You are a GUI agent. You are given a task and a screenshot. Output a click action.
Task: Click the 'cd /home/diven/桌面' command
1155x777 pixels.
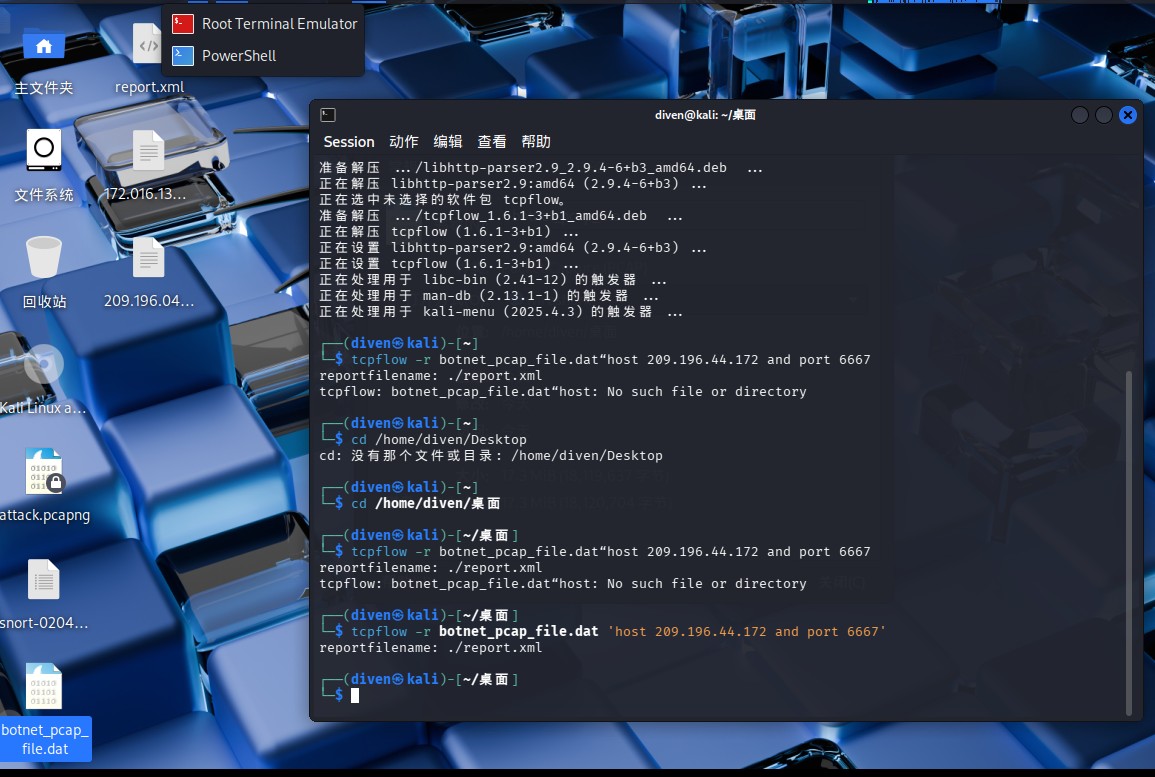[x=426, y=503]
